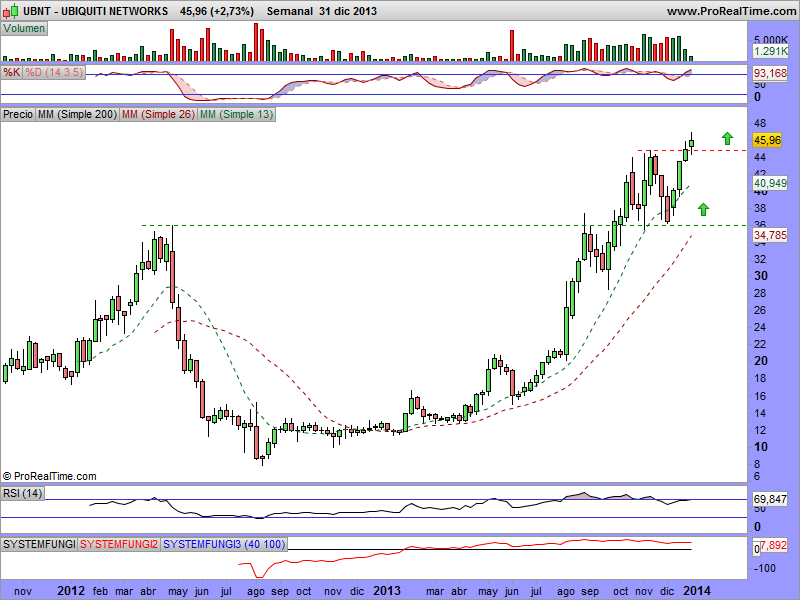
Task: Click the red 34,785 moving average value
Action: coord(770,235)
